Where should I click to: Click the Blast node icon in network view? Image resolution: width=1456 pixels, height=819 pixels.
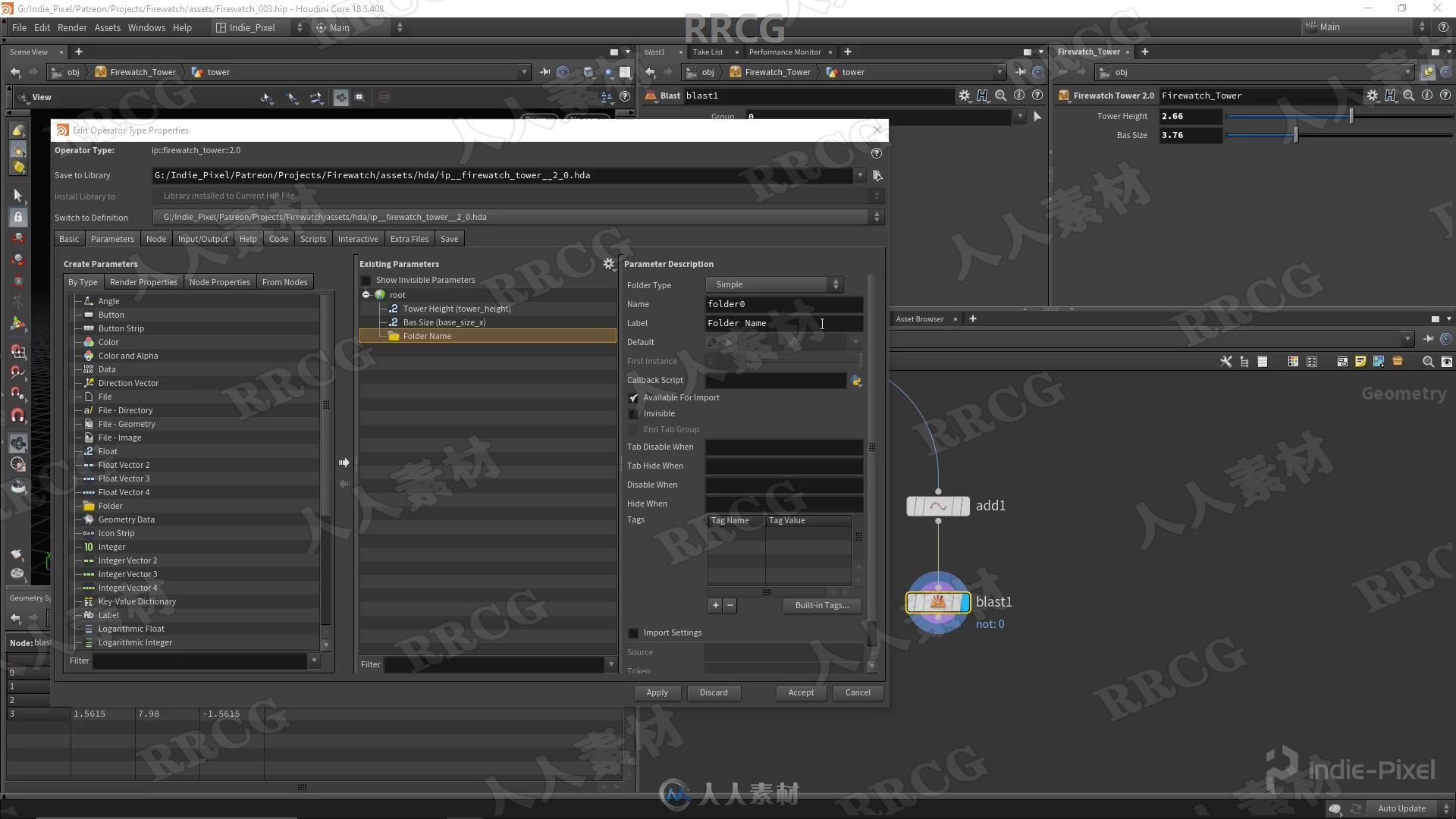pos(937,601)
